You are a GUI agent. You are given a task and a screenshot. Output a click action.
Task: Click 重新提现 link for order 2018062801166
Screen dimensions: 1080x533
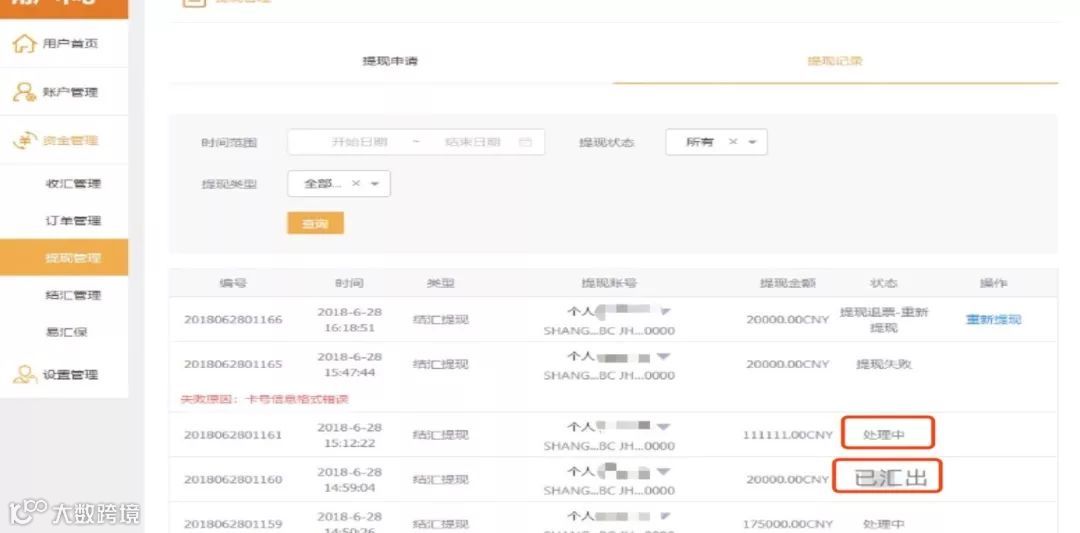pos(993,320)
